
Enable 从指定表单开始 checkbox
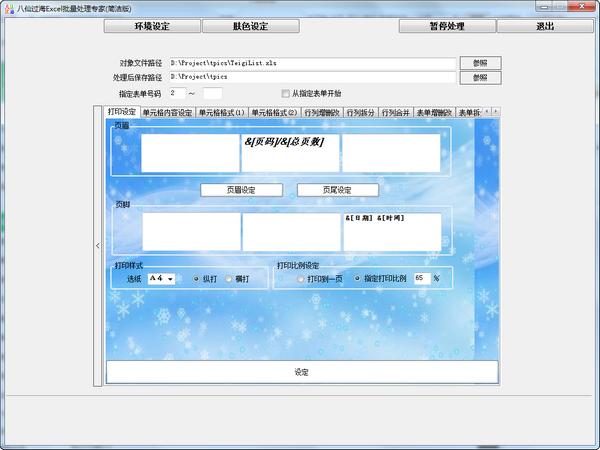285,93
